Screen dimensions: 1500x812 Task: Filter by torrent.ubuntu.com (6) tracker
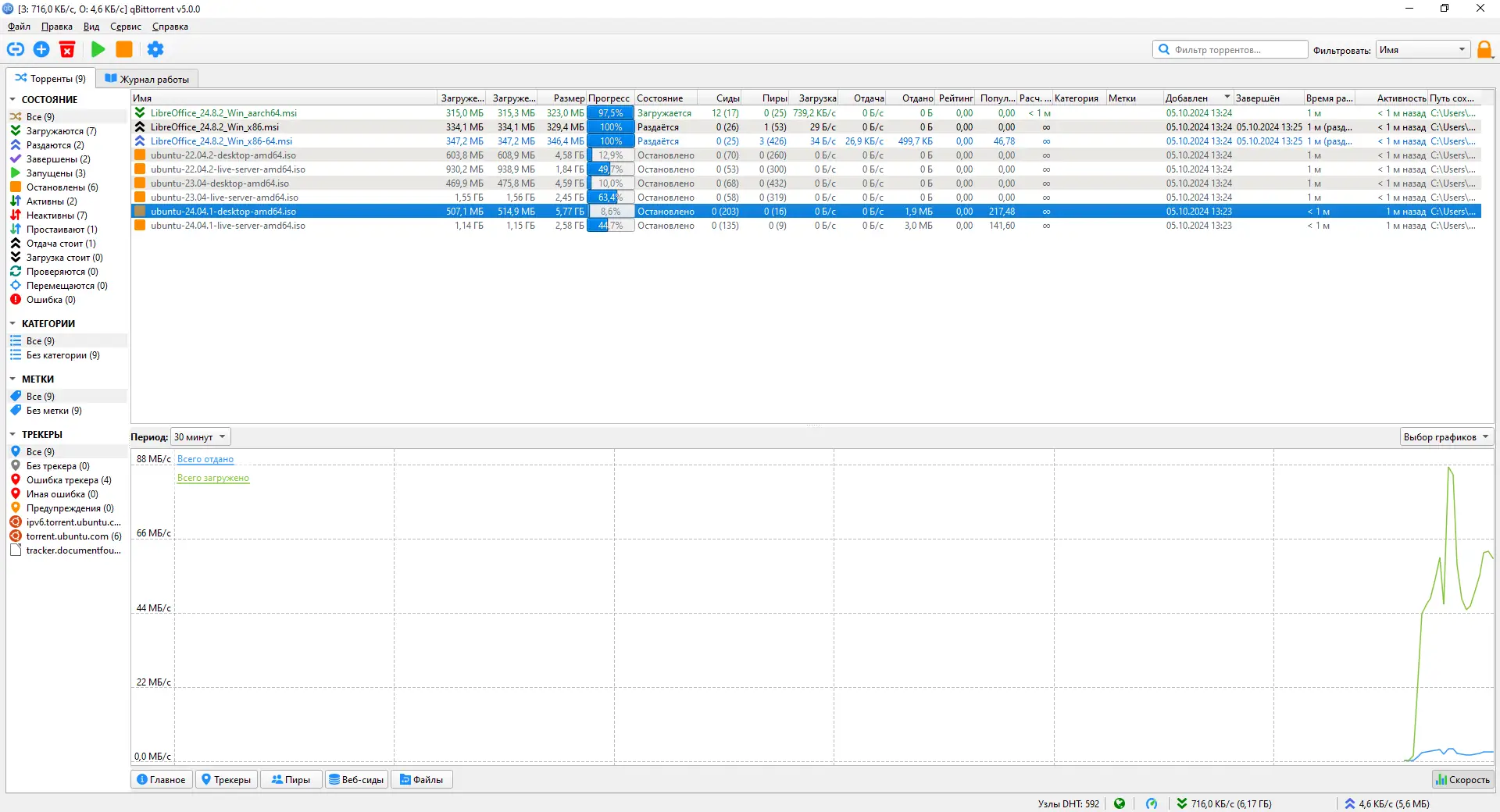[67, 536]
